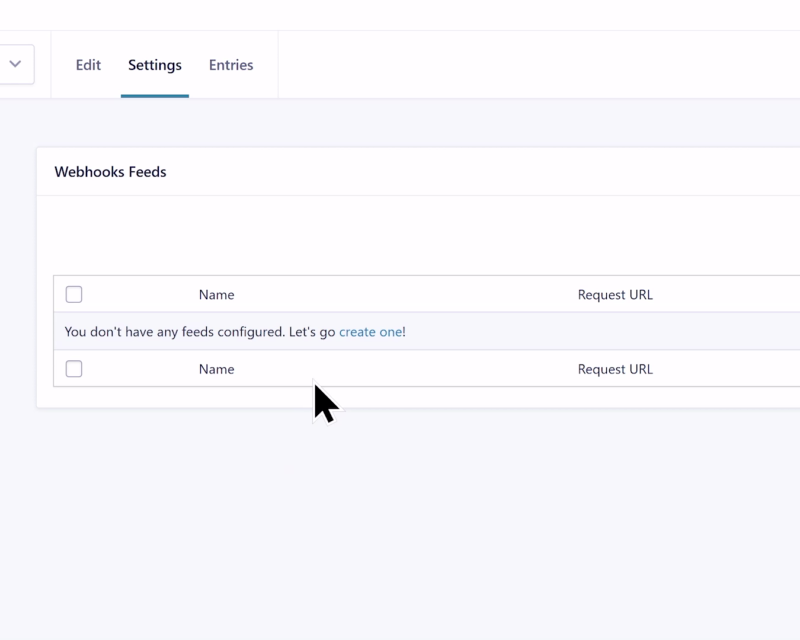
Task: Click empty space above the feeds table
Action: [400, 235]
